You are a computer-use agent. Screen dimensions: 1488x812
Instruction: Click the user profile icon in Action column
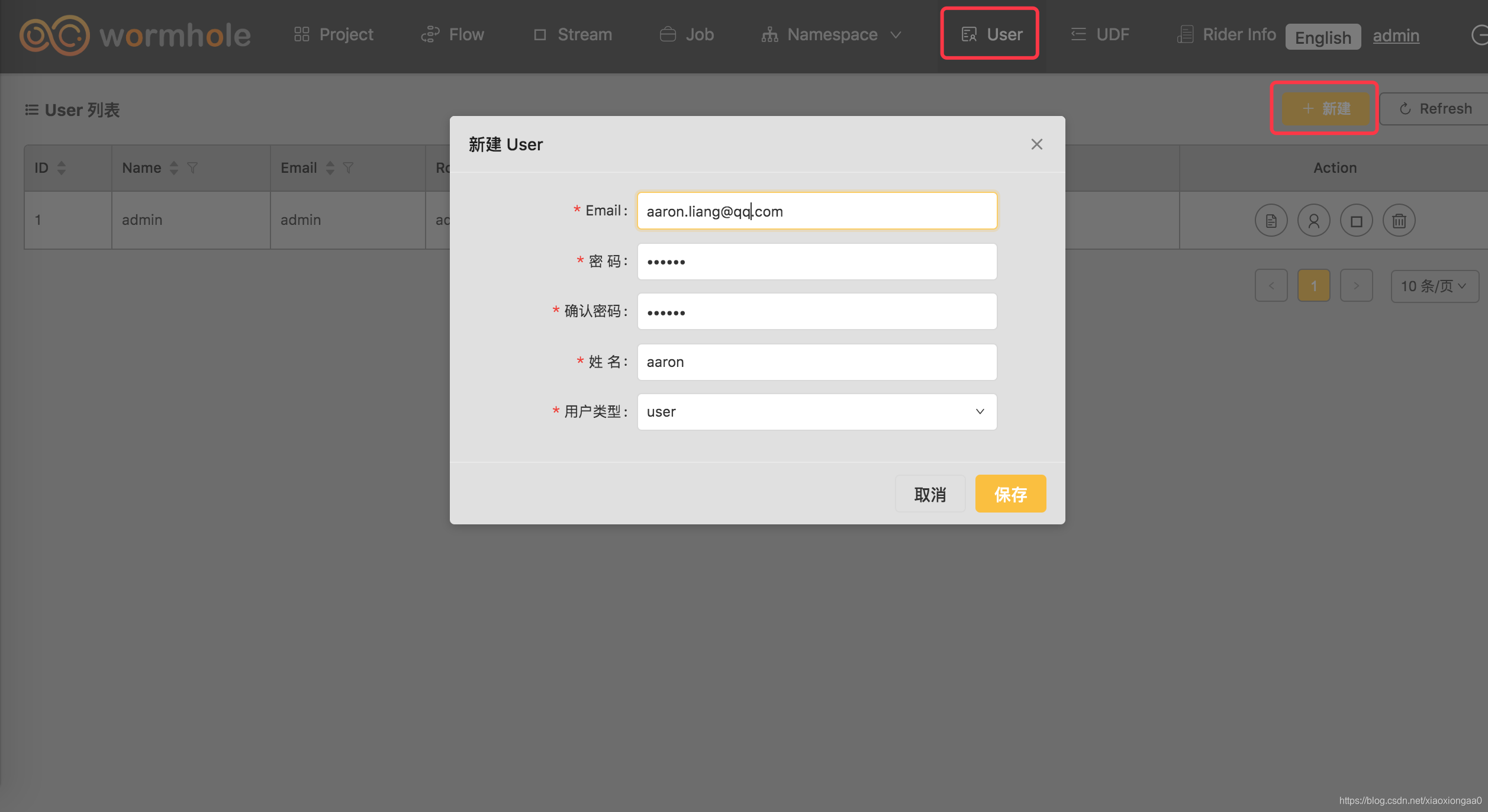click(1313, 221)
